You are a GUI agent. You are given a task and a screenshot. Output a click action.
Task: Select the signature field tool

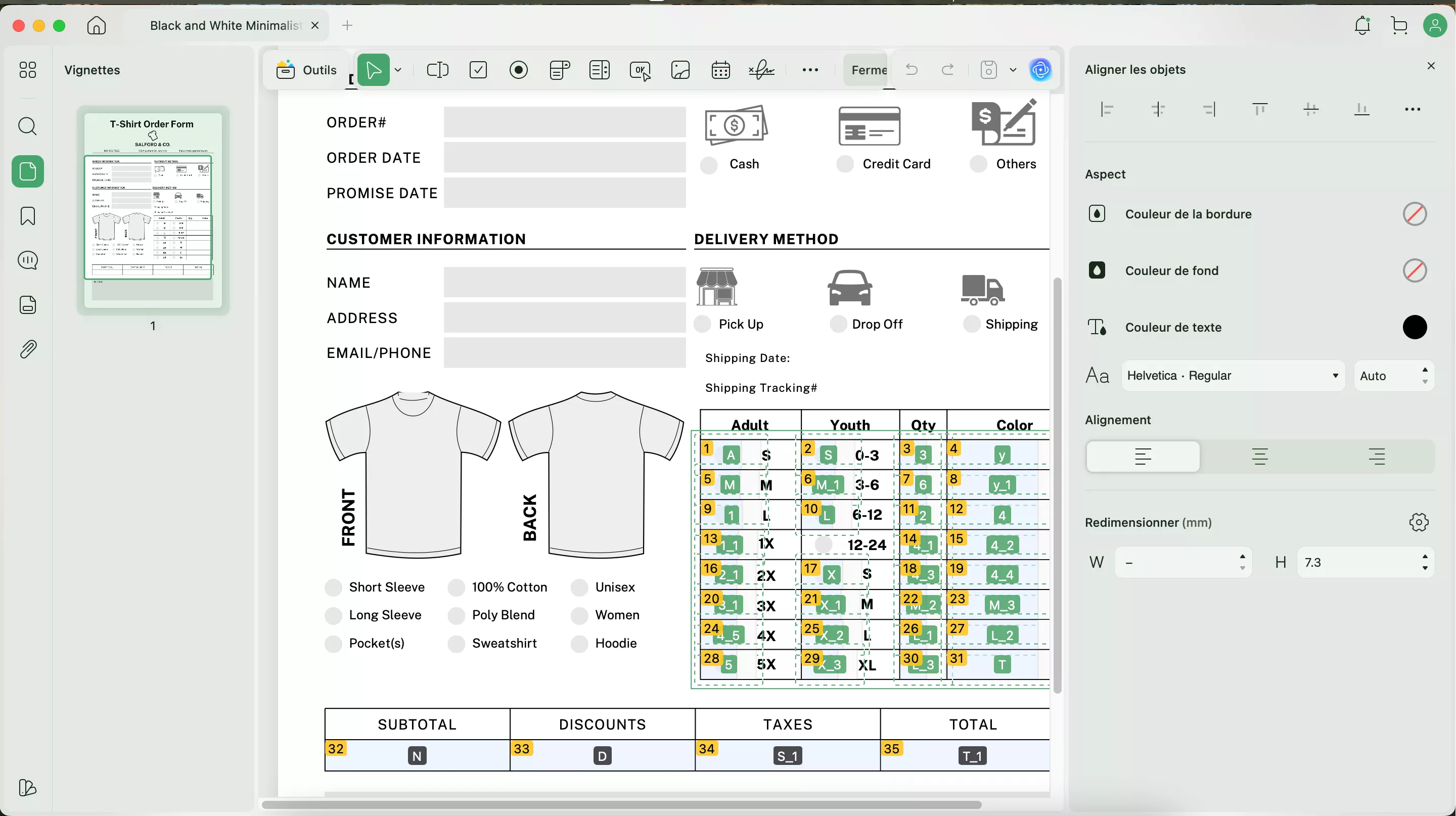[x=761, y=70]
